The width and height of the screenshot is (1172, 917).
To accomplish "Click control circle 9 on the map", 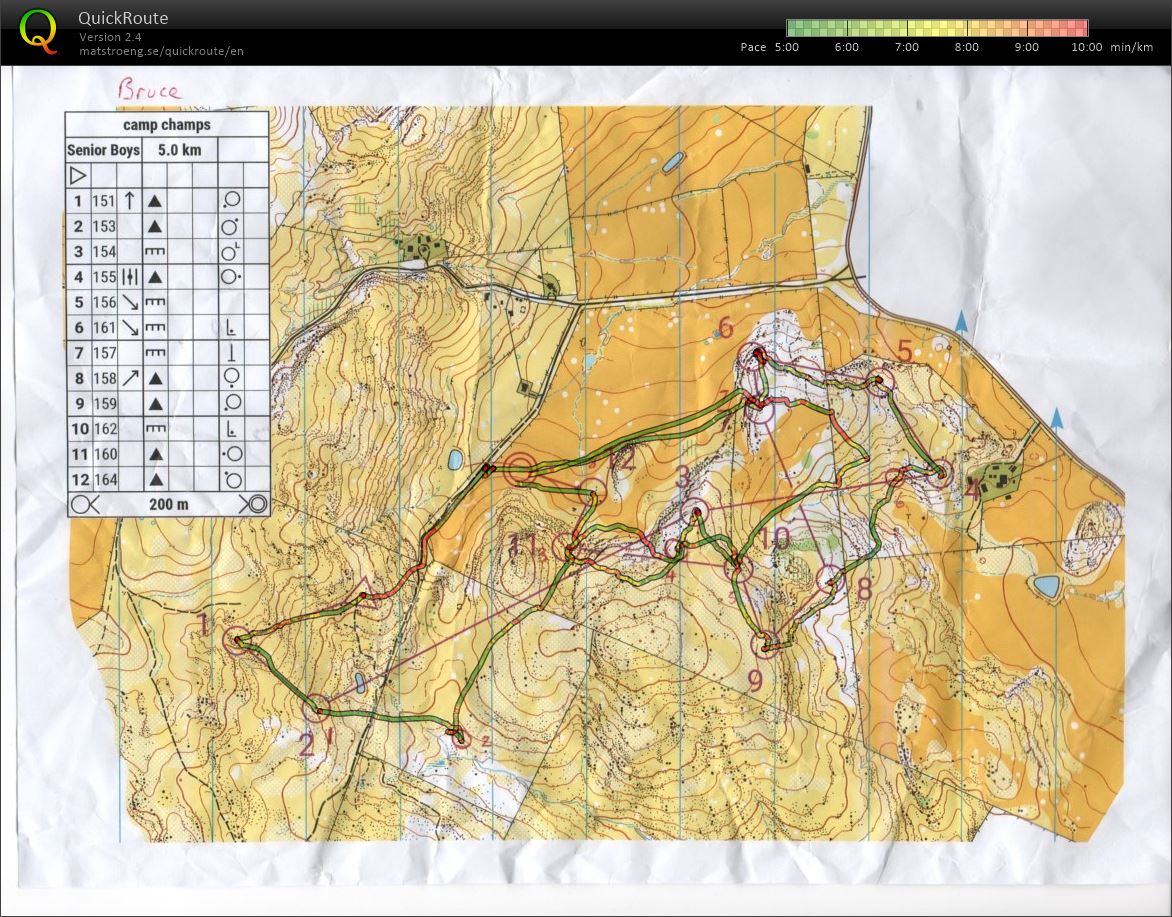I will (768, 645).
